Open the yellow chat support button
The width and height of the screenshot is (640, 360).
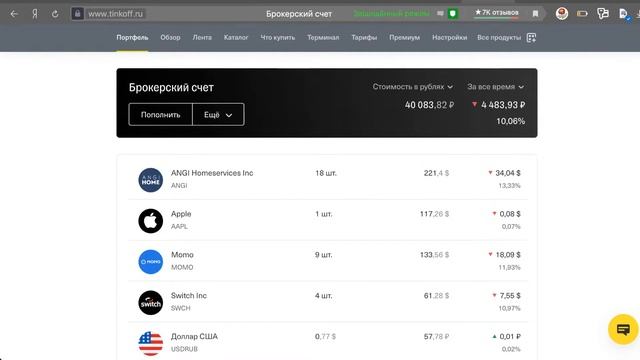click(623, 329)
